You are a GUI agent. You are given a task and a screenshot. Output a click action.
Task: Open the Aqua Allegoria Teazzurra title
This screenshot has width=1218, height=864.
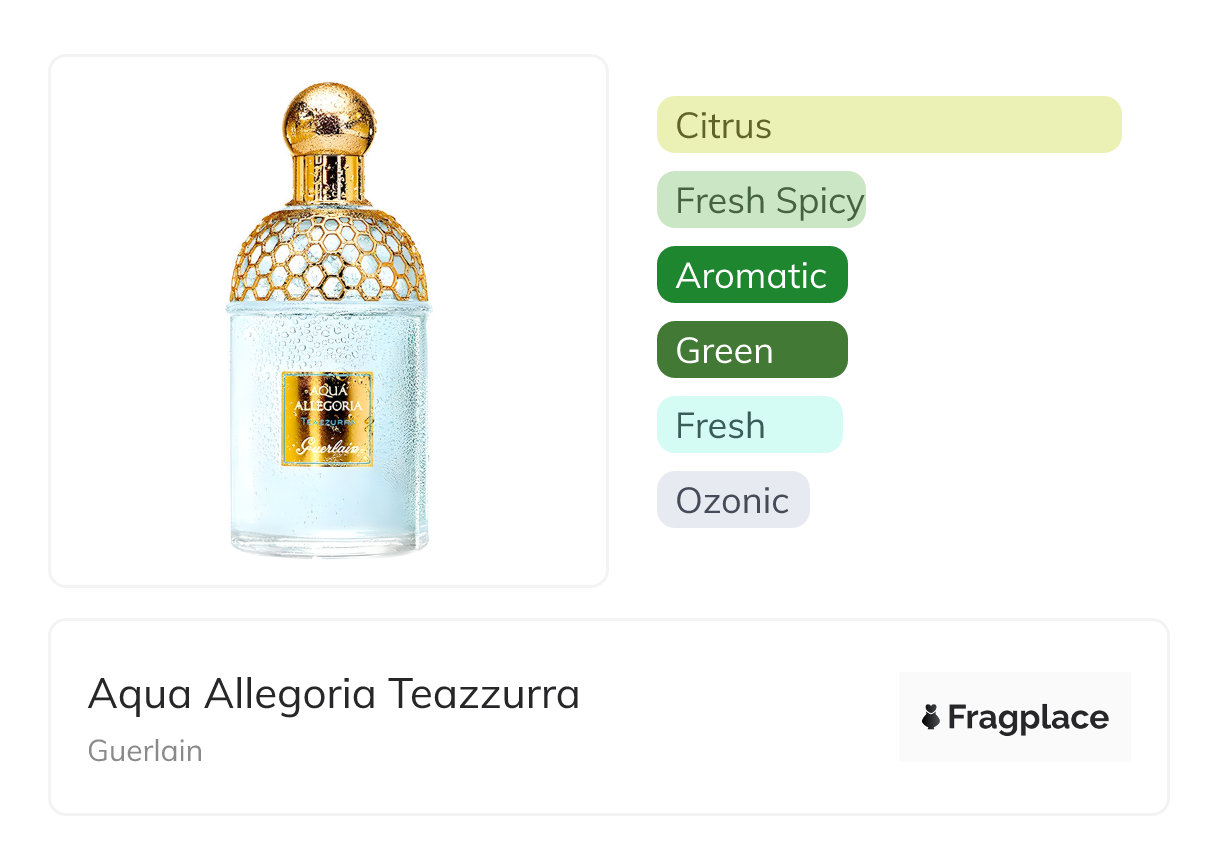tap(334, 694)
